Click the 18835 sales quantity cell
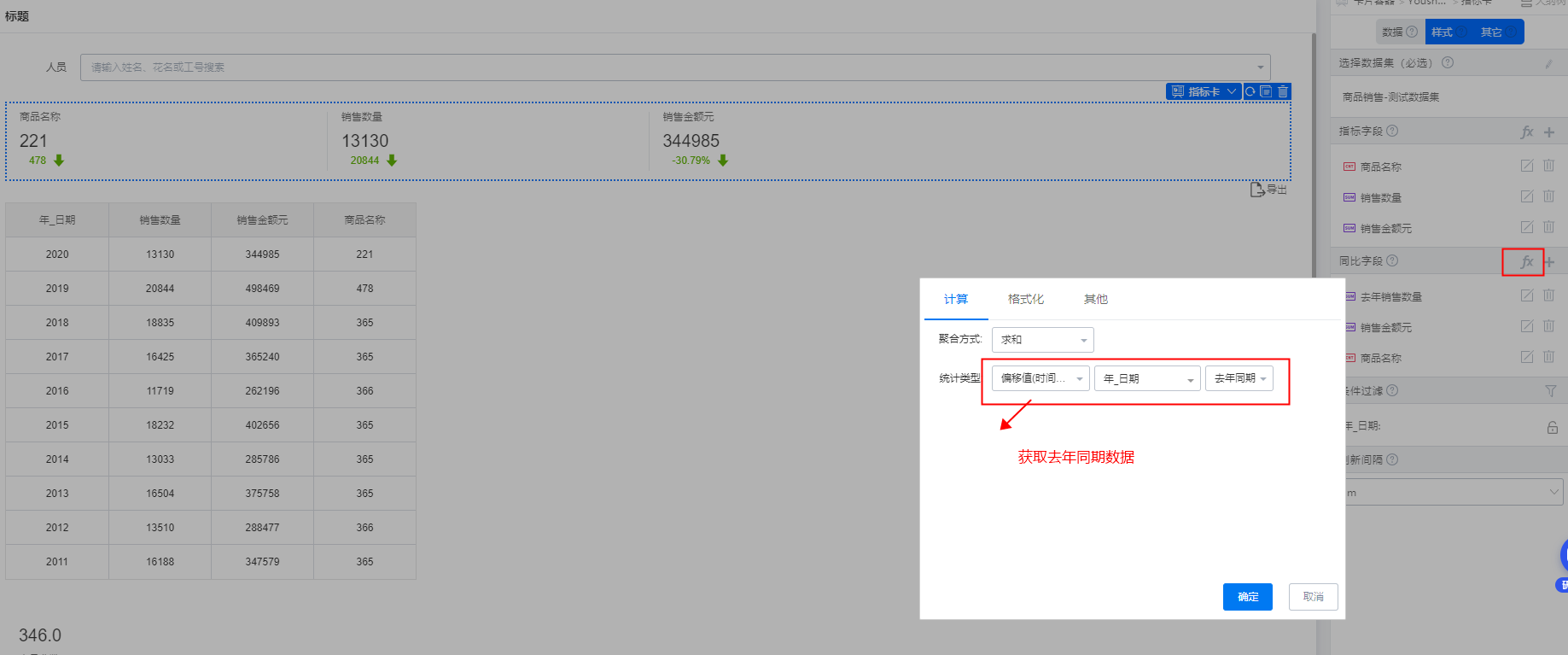The height and width of the screenshot is (655, 1568). click(160, 322)
